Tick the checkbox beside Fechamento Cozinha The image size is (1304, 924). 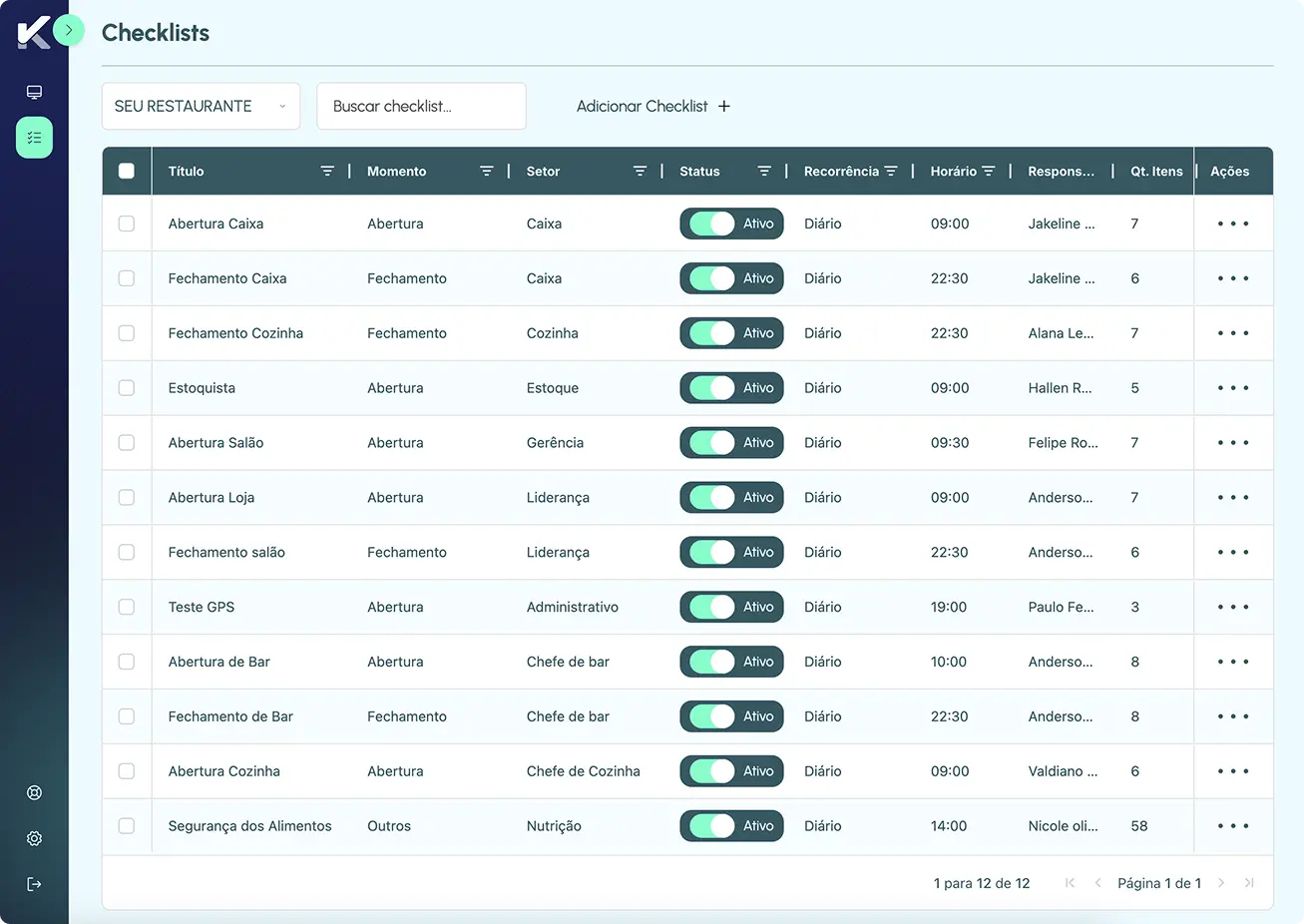pos(126,332)
